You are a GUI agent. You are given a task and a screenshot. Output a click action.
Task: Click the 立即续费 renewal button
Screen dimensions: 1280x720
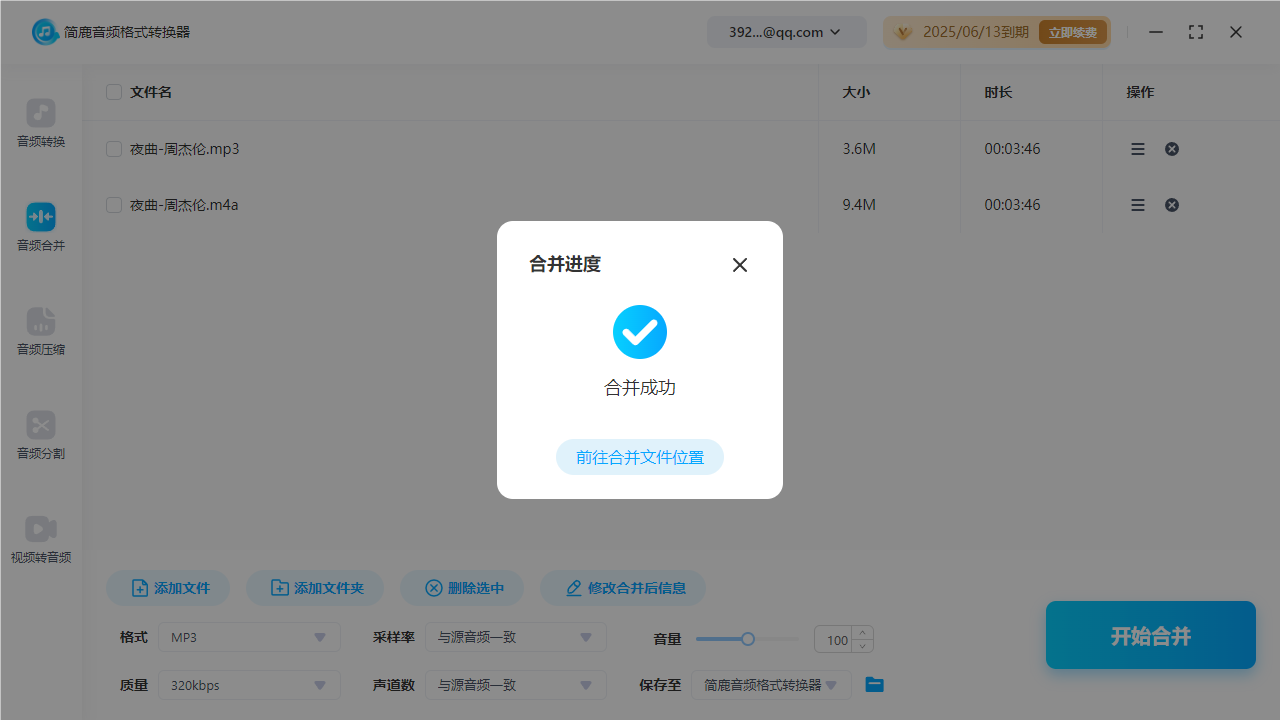(x=1073, y=31)
